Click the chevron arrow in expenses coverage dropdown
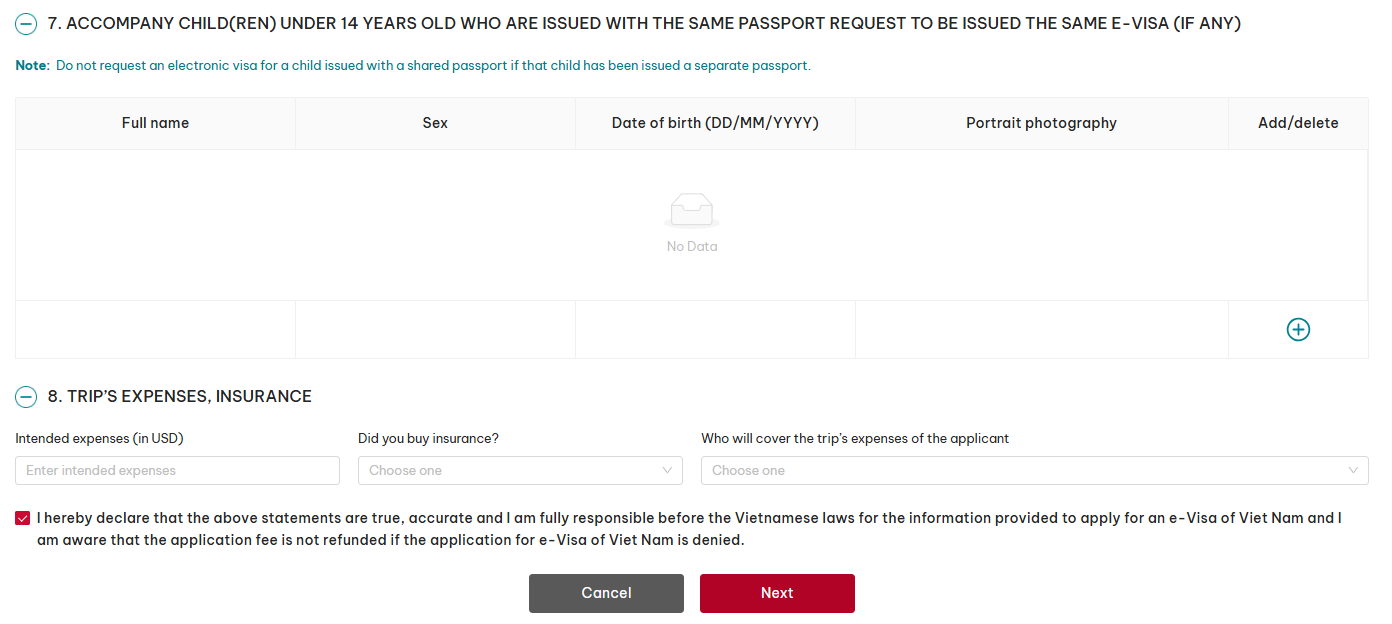 click(1353, 470)
